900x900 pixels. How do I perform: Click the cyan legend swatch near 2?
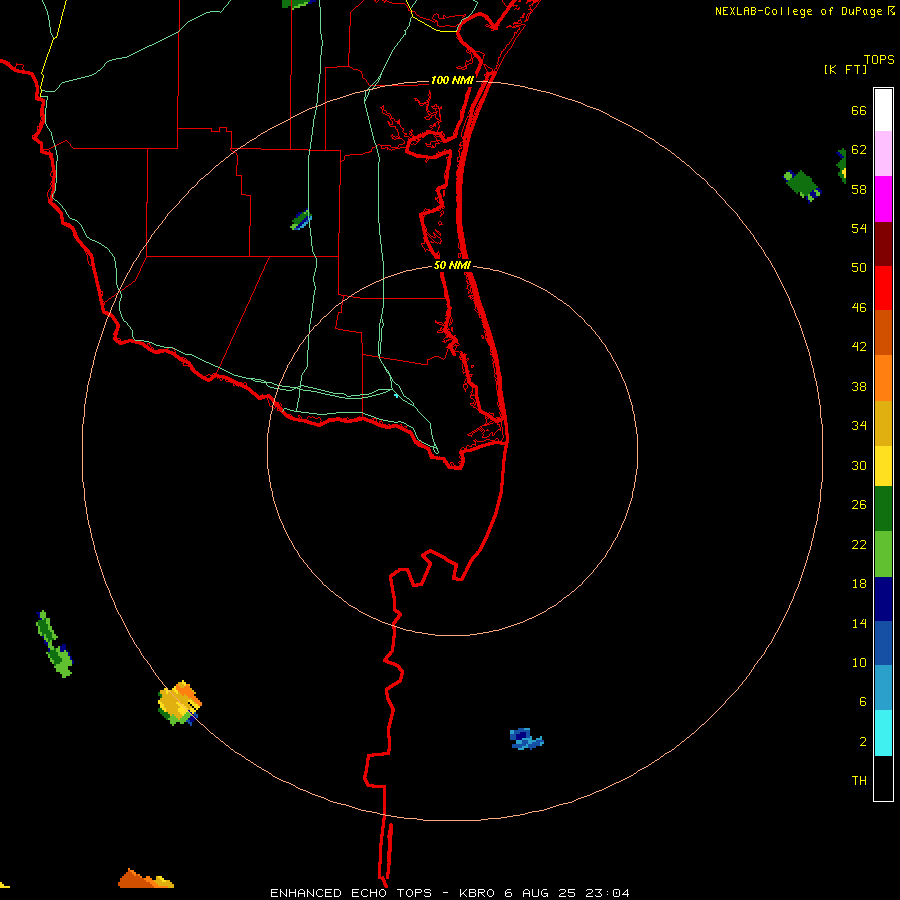[x=883, y=733]
